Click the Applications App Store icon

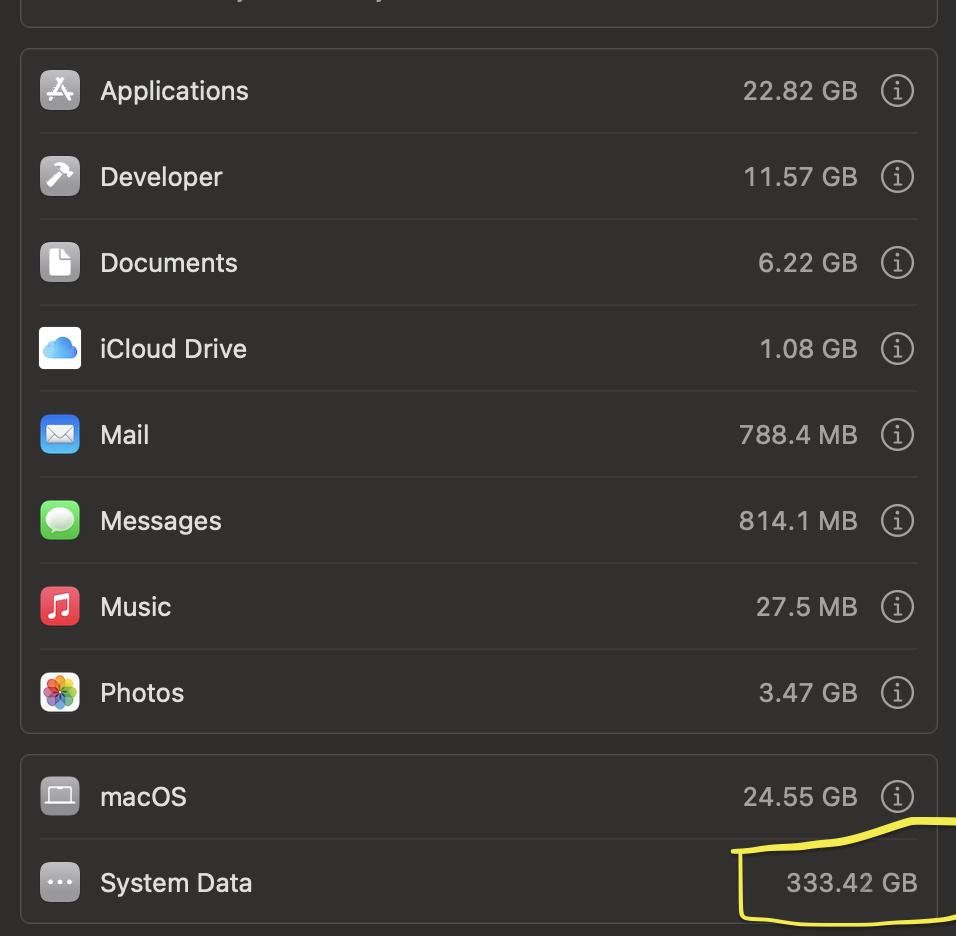(x=60, y=90)
